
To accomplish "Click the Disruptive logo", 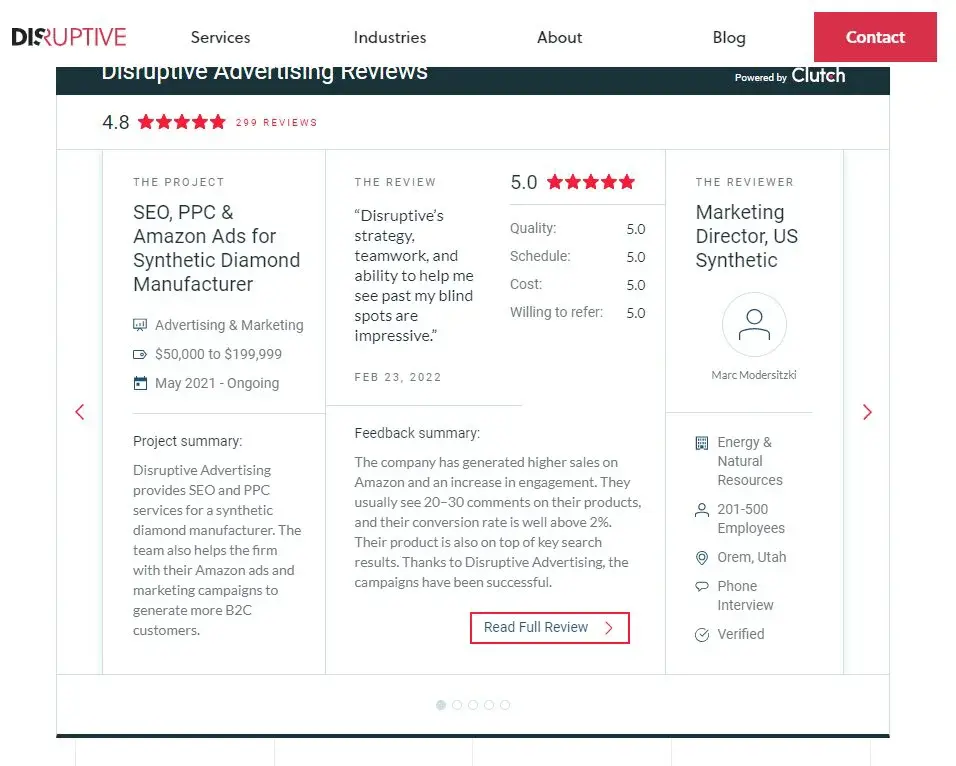I will click(x=69, y=37).
